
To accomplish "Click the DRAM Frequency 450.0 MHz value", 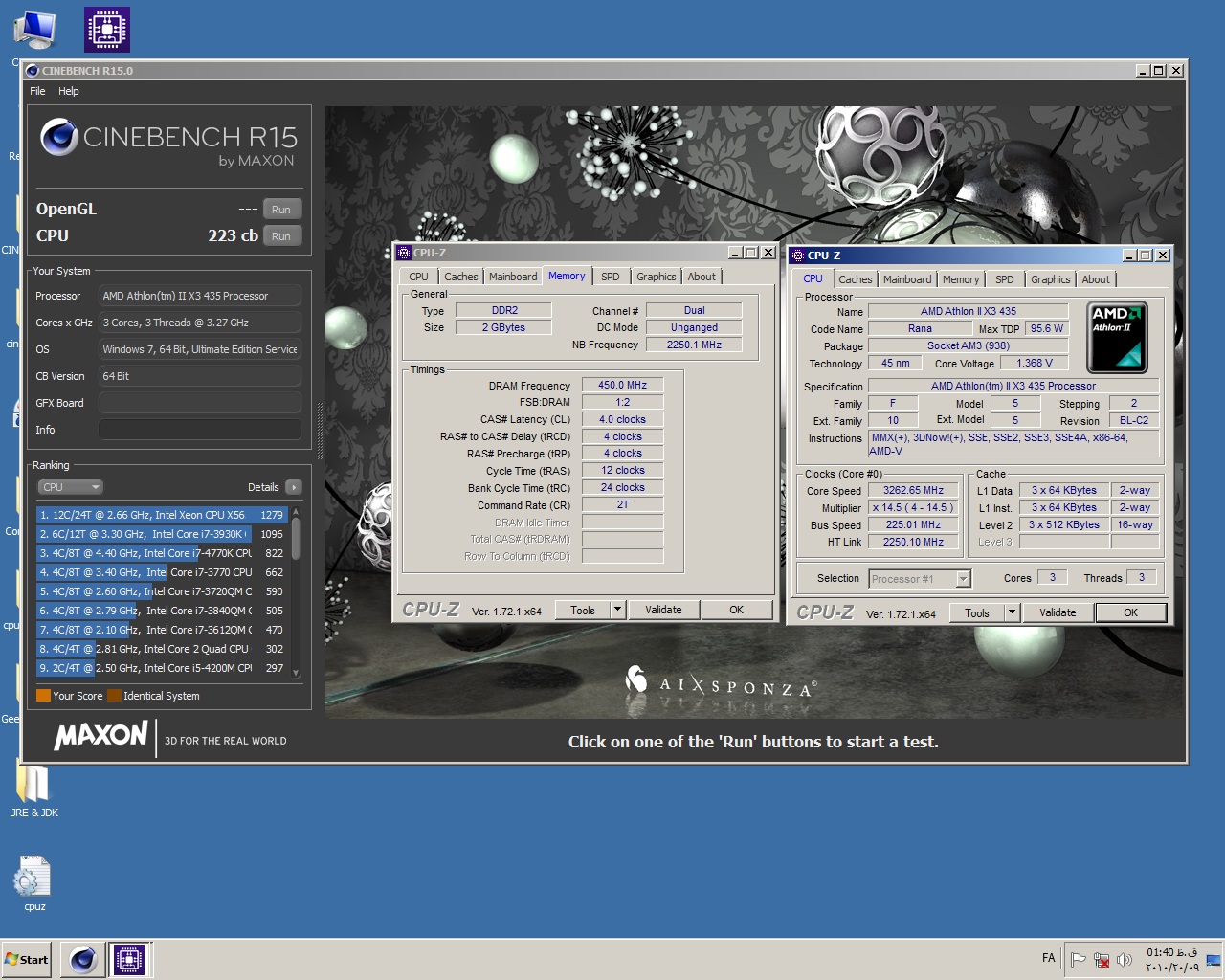I will click(623, 385).
